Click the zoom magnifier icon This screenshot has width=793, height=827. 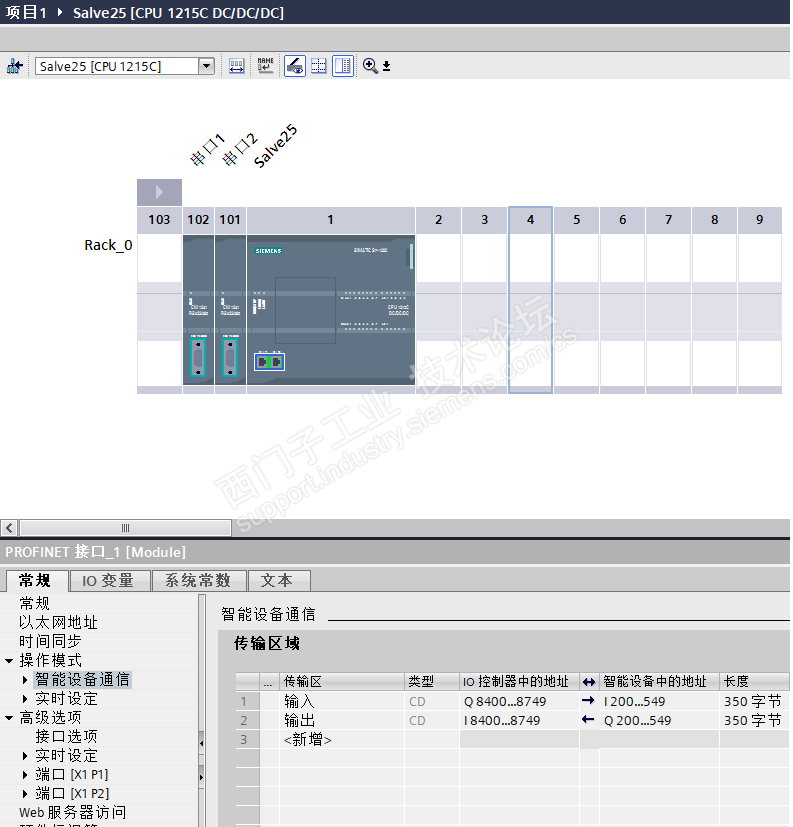pos(370,66)
